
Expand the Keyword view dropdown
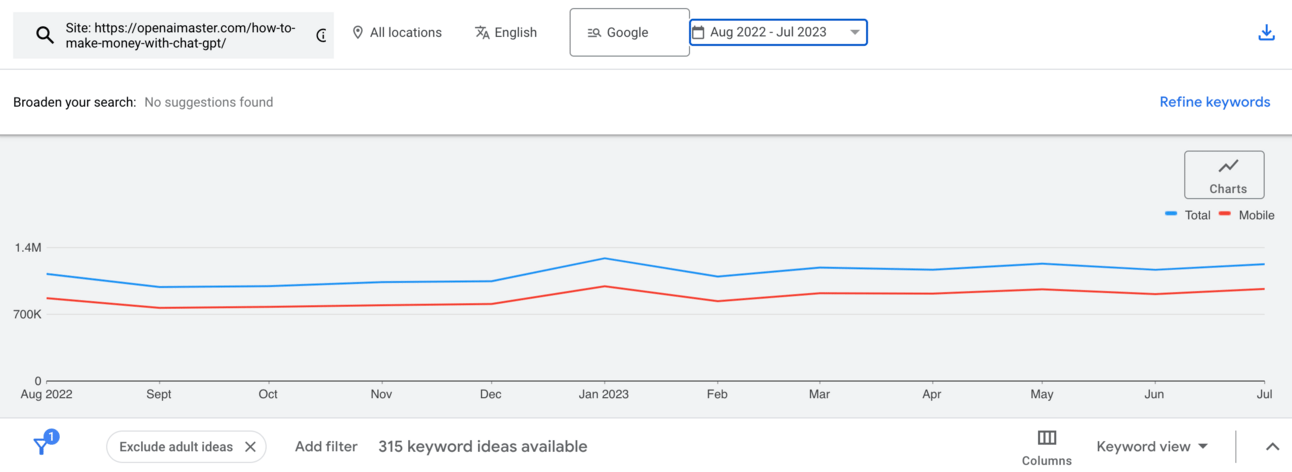[x=1152, y=447]
